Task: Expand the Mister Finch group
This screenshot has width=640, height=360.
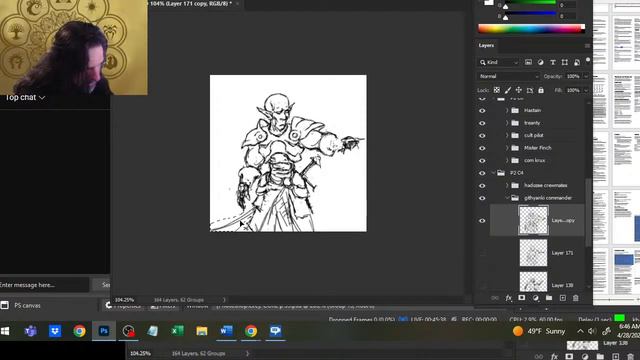Action: click(507, 148)
